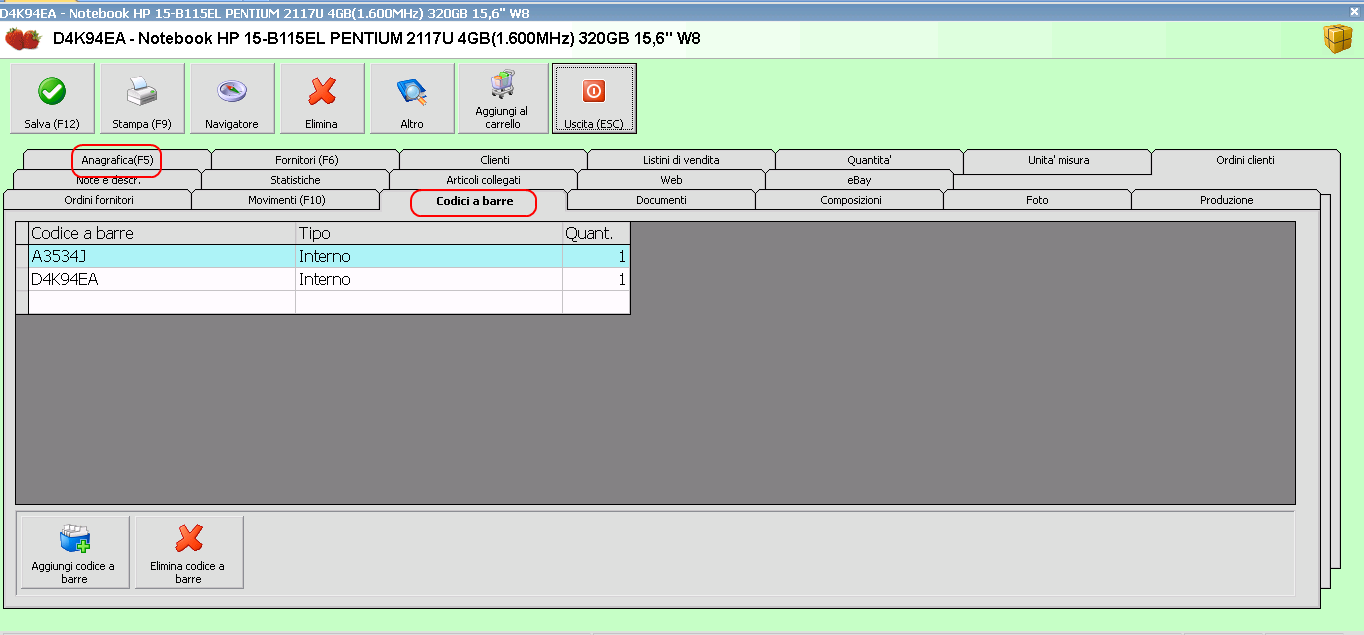This screenshot has height=635, width=1364.
Task: Click the Elimina red X toolbar button
Action: [x=322, y=98]
